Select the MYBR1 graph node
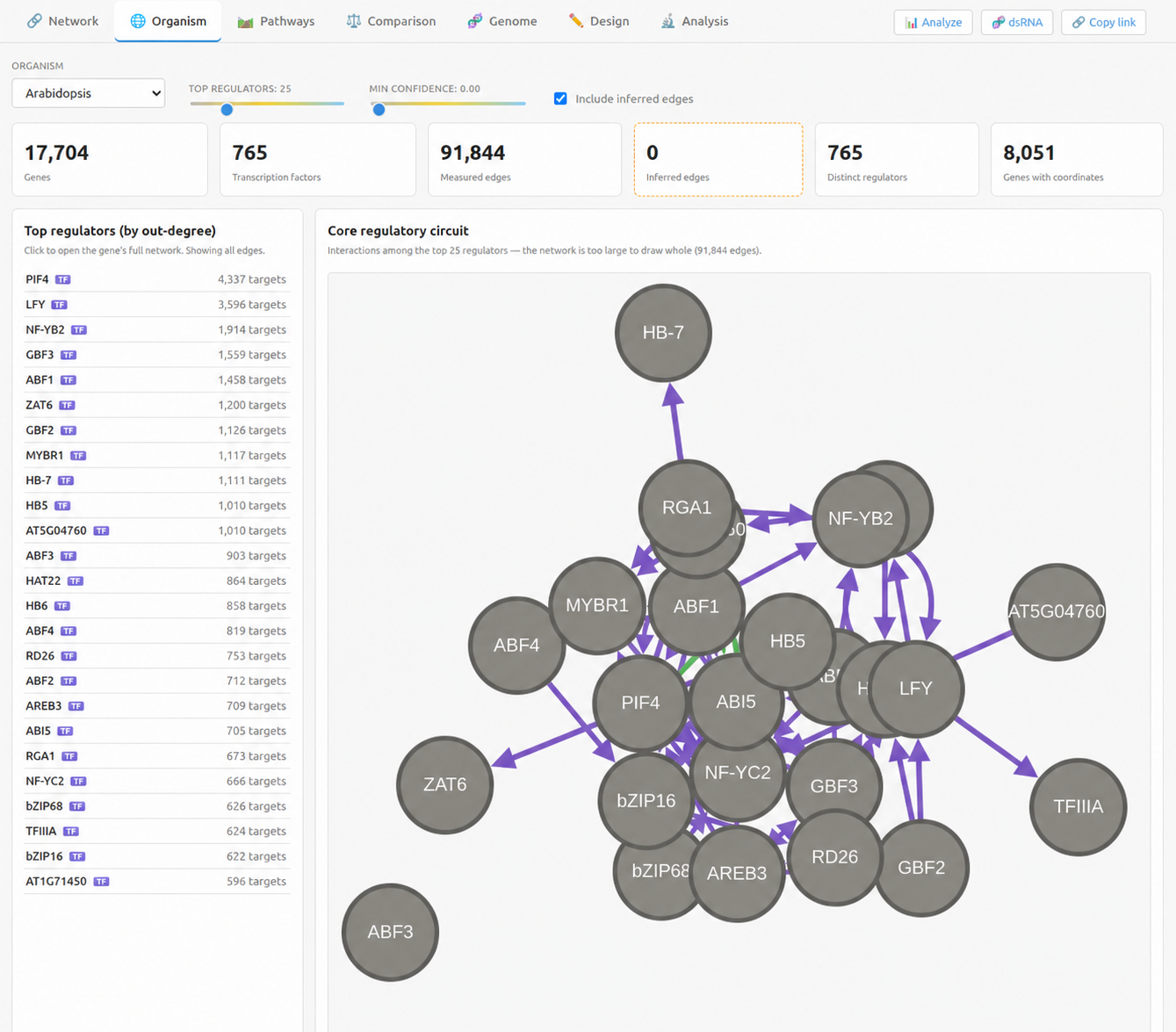This screenshot has height=1032, width=1176. (596, 605)
